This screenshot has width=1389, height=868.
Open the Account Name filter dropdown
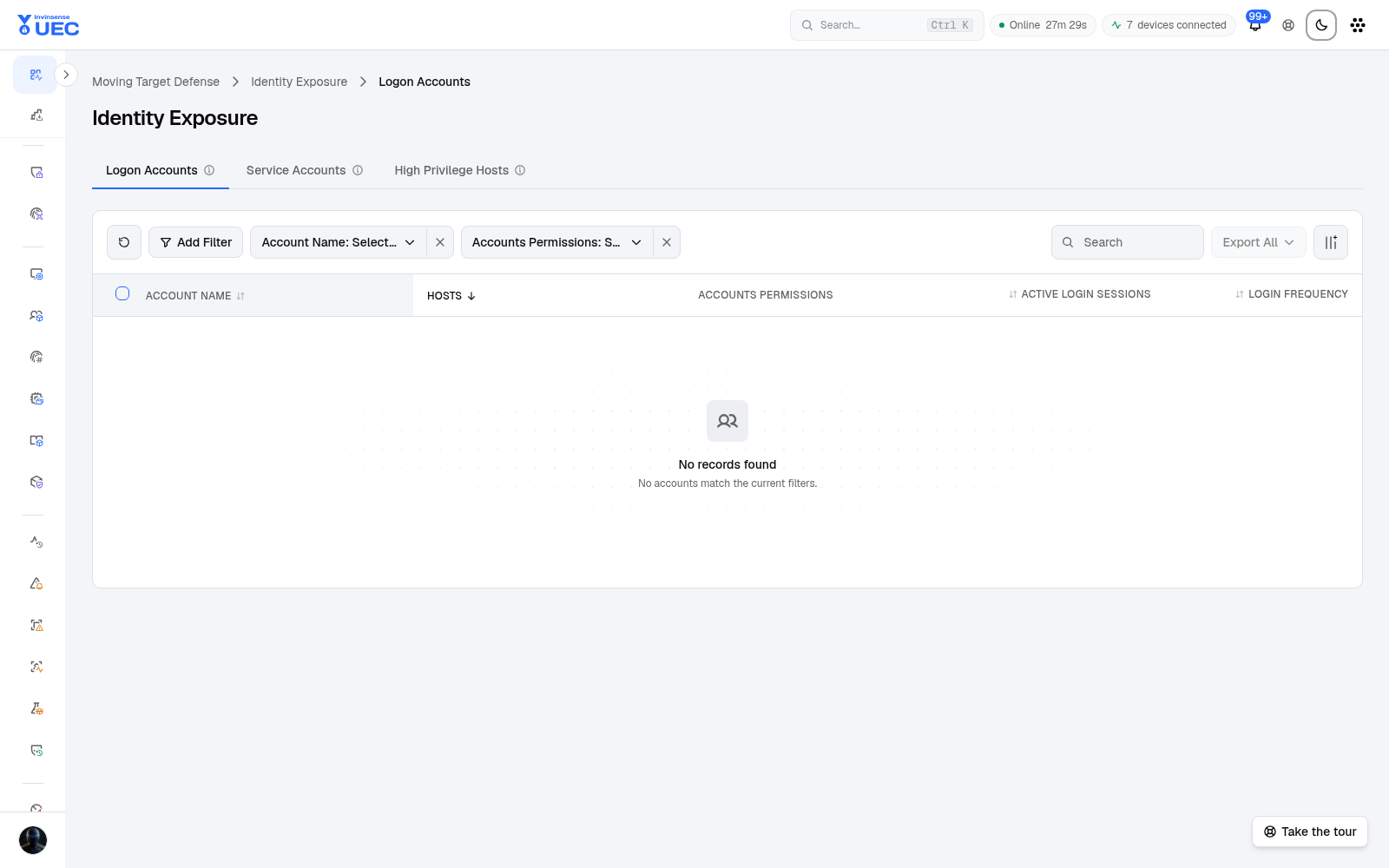(339, 242)
